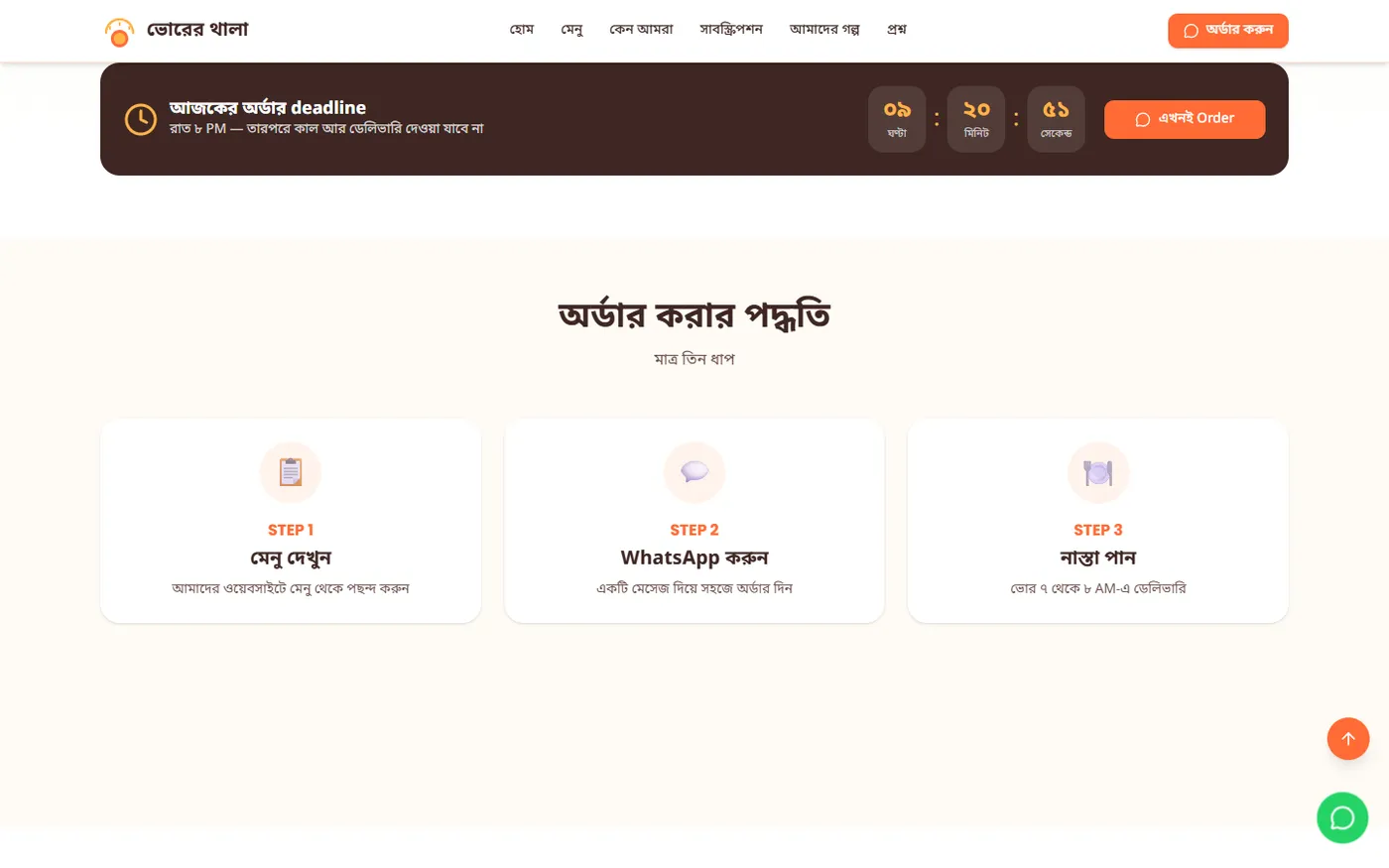
Task: Click the speech bubble icon in Step 2
Action: point(694,472)
